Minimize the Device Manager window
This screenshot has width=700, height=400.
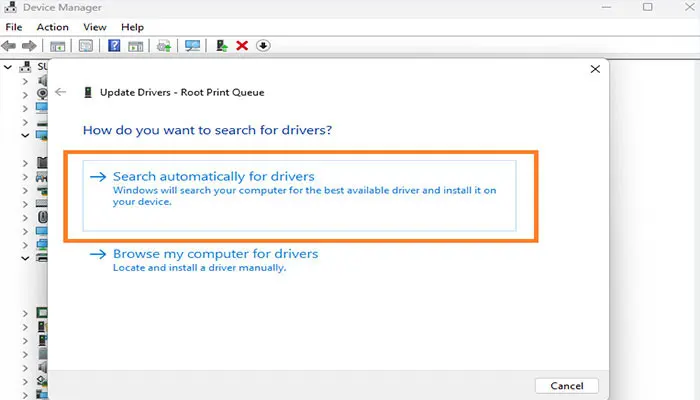606,7
